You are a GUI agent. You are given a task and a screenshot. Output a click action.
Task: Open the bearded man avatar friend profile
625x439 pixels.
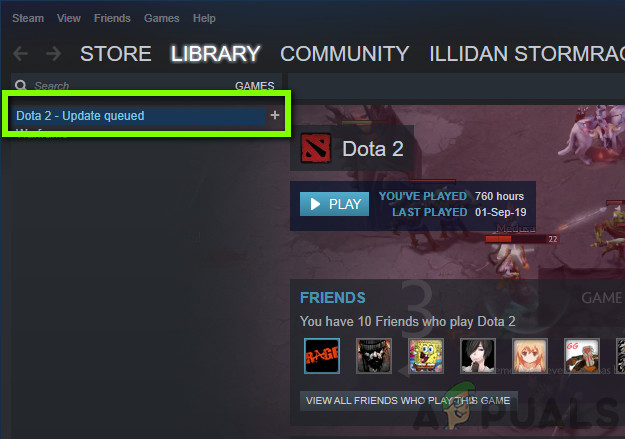[374, 356]
